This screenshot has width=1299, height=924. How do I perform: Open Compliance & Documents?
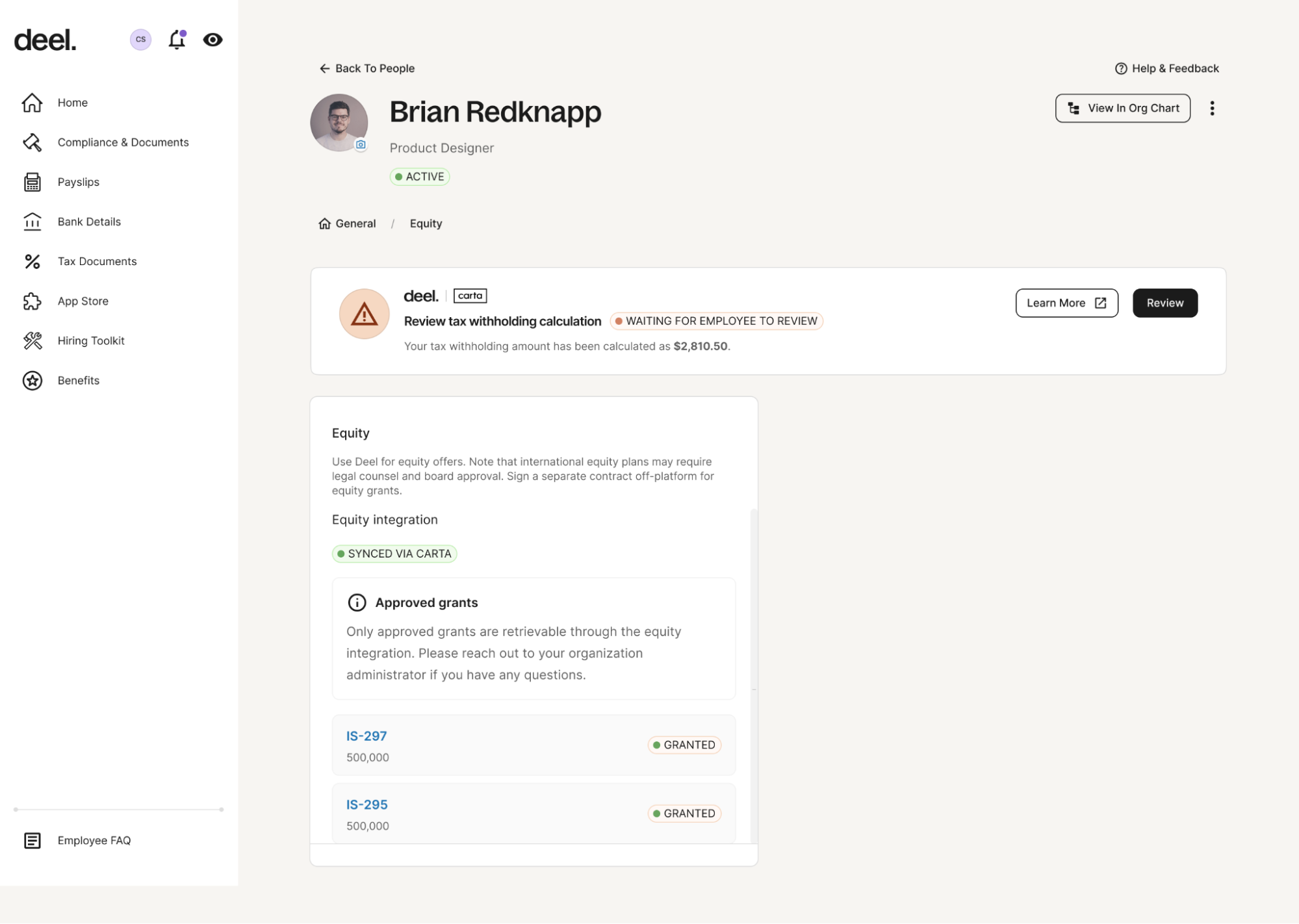pyautogui.click(x=123, y=142)
